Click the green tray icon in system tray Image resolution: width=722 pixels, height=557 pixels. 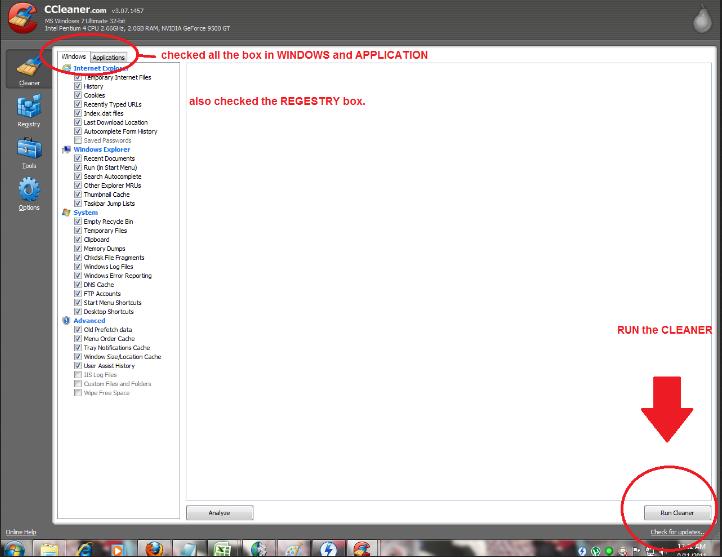click(x=609, y=551)
